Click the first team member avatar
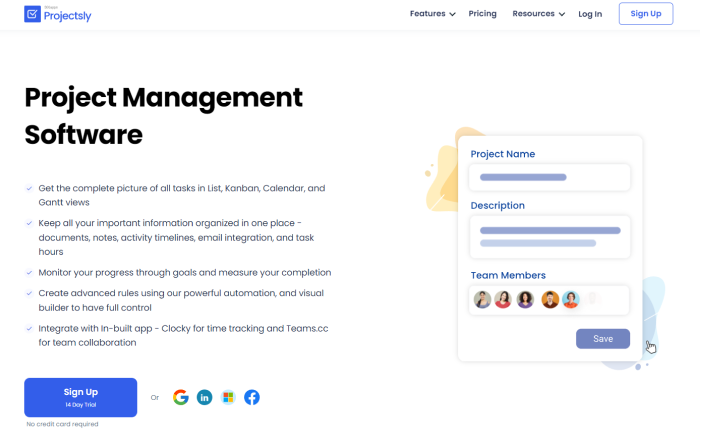This screenshot has height=436, width=701. pos(483,299)
